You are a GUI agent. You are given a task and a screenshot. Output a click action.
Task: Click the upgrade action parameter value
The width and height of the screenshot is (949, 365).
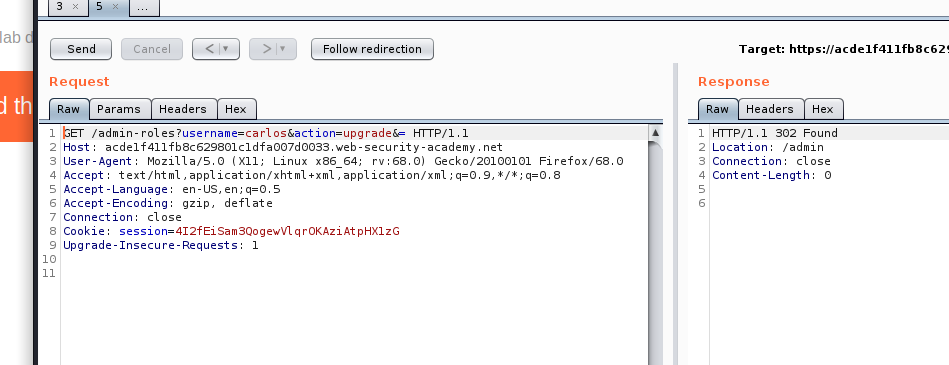367,133
